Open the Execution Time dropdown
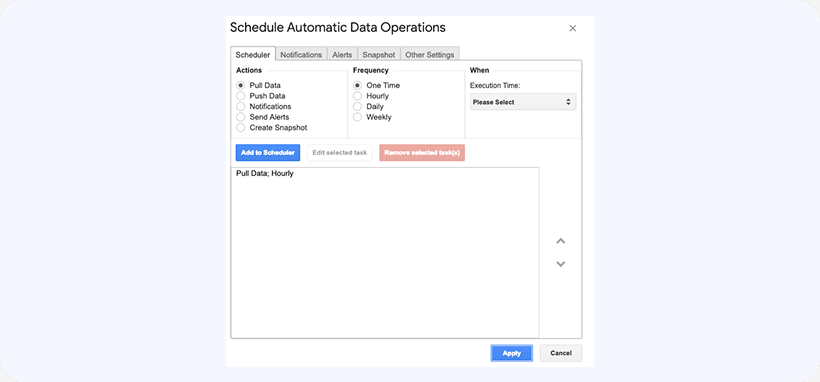 (x=523, y=102)
